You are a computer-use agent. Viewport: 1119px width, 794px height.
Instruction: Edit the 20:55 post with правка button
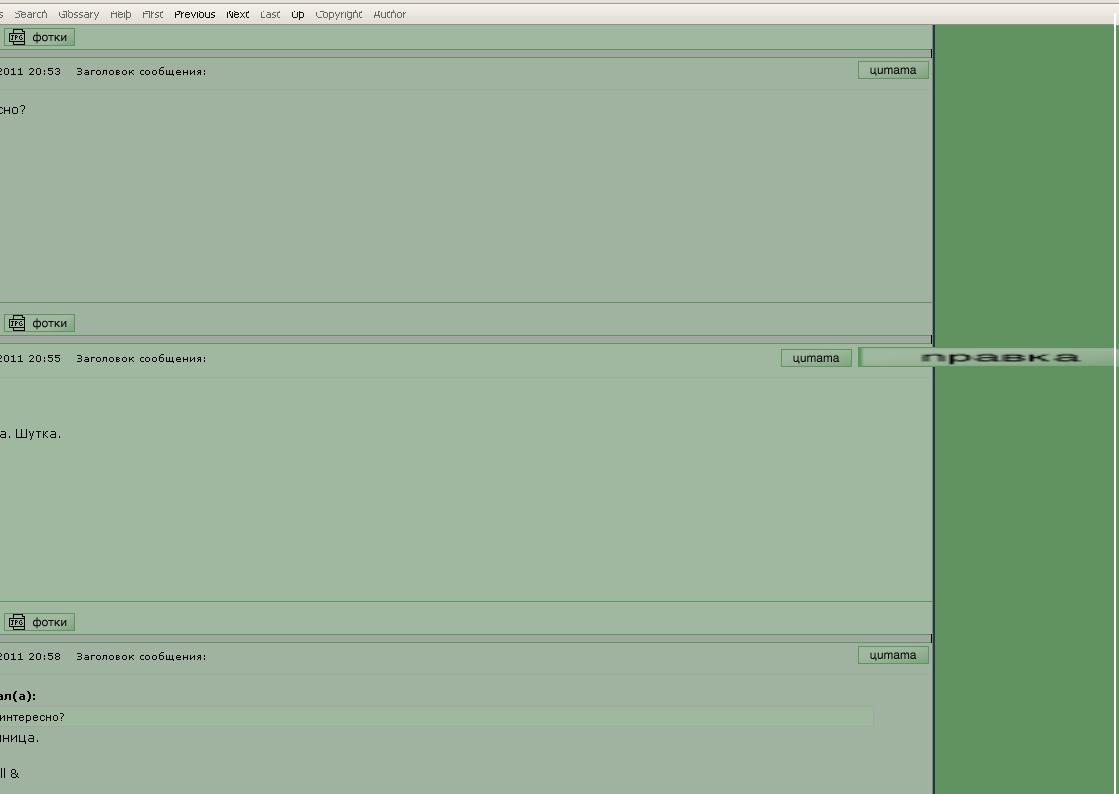[988, 357]
